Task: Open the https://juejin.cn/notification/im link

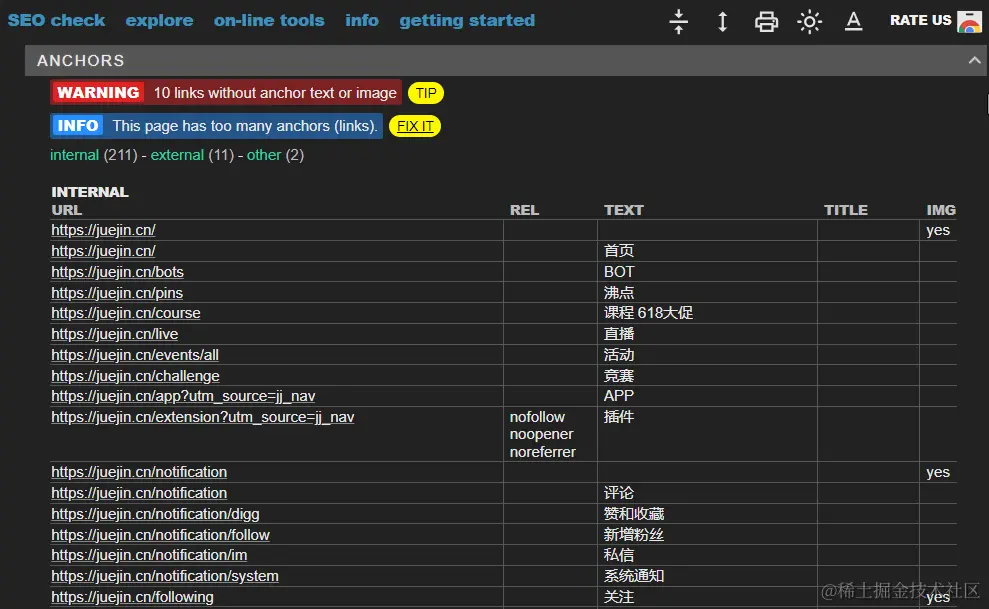Action: pos(149,555)
